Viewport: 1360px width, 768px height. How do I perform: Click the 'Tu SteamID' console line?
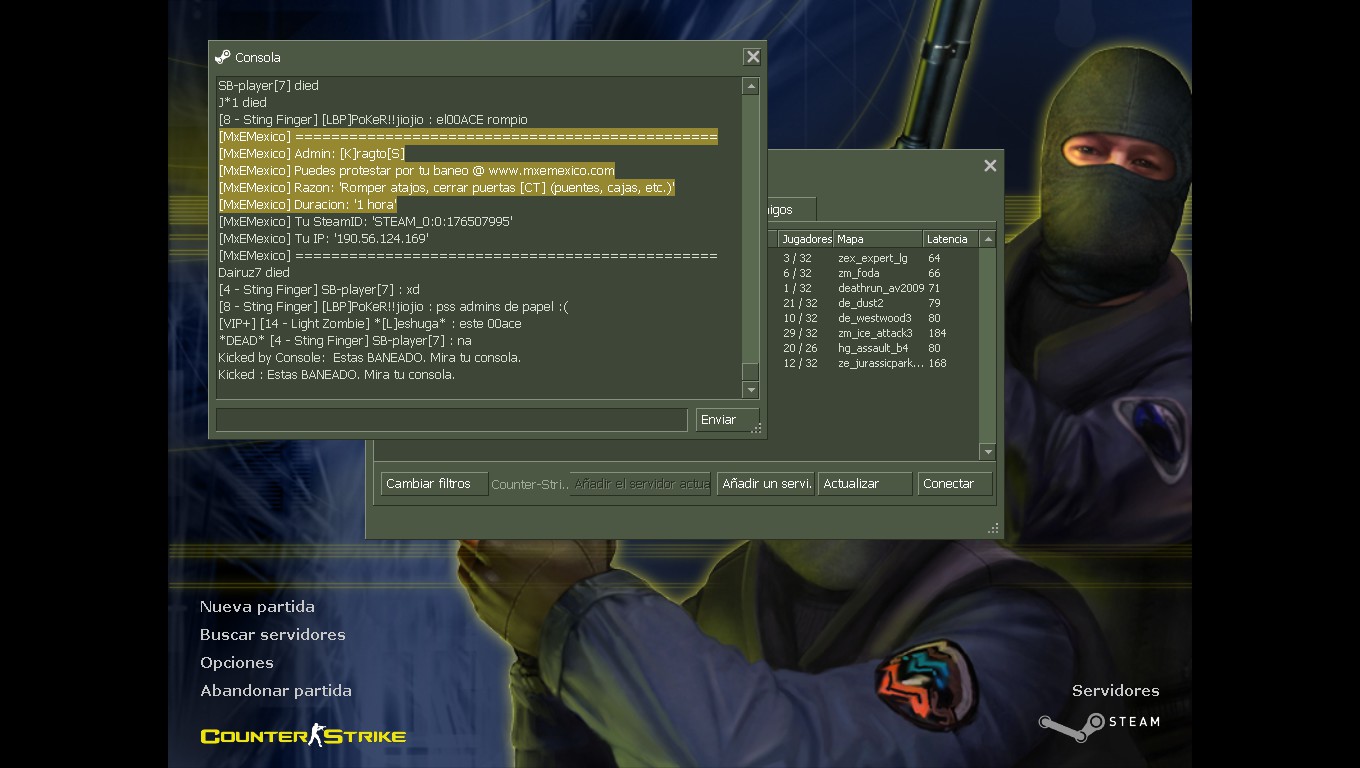(365, 222)
